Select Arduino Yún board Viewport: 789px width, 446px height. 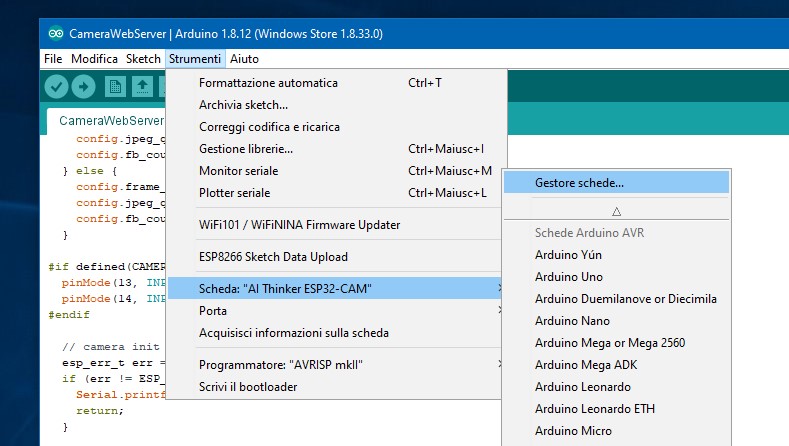click(x=616, y=255)
